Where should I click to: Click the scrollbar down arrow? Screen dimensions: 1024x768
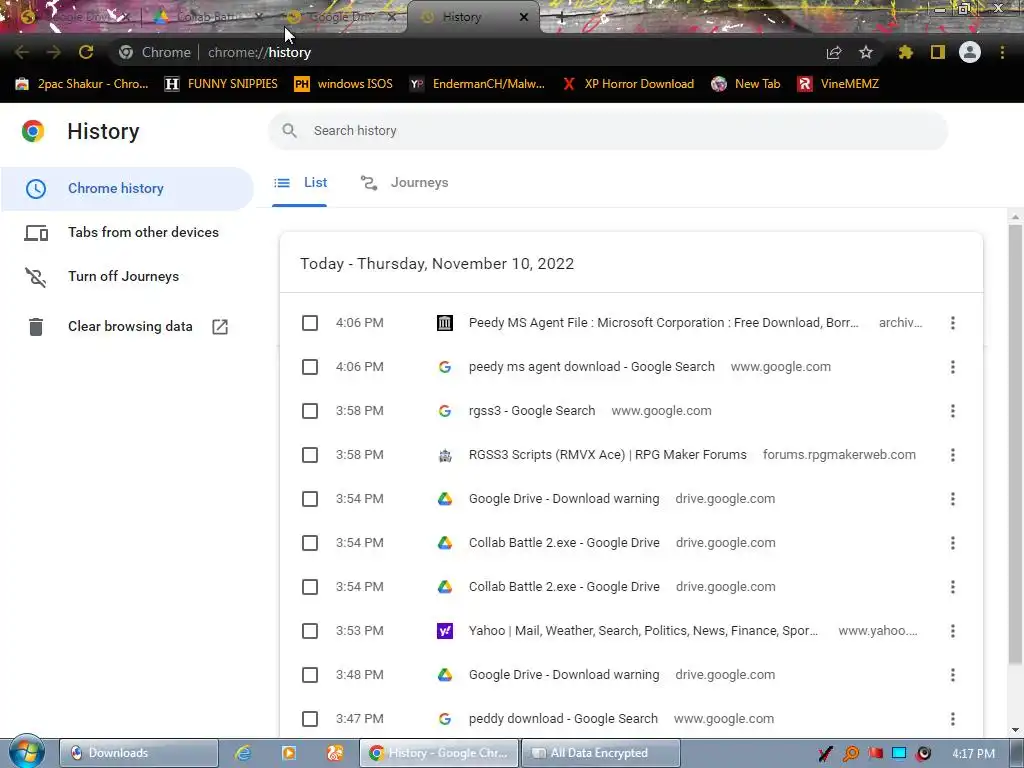1015,730
